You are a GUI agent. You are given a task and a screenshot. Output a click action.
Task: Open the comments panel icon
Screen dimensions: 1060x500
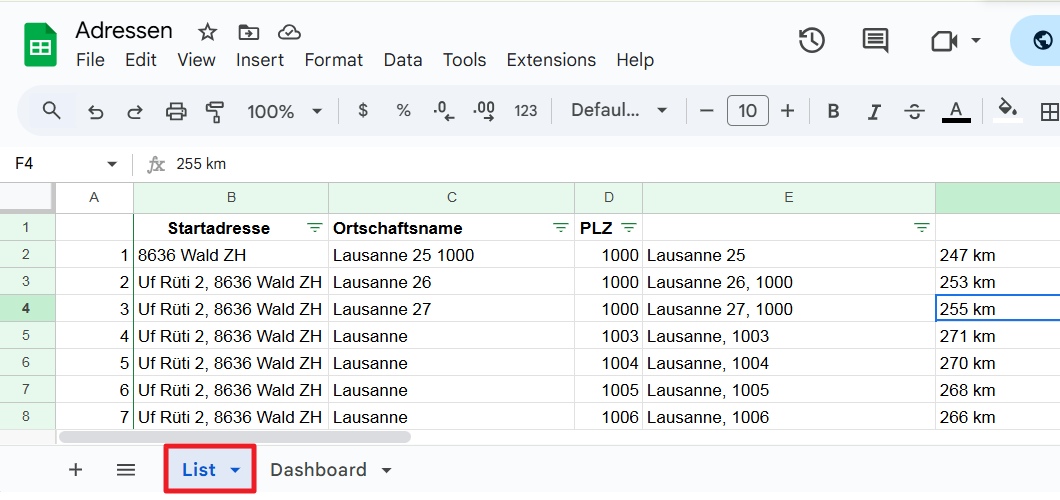(x=875, y=40)
